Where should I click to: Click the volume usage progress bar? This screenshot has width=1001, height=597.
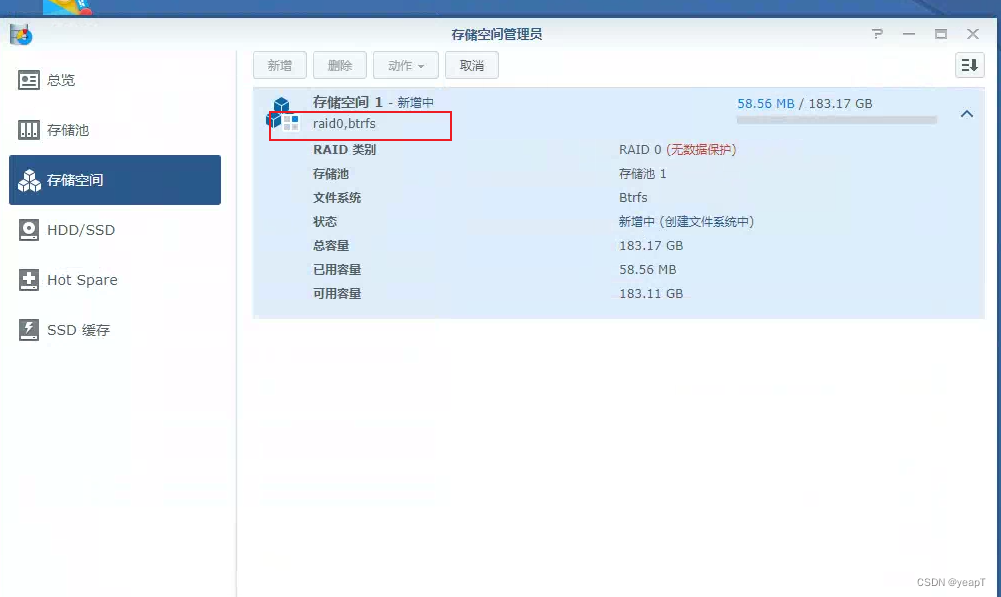pos(836,119)
